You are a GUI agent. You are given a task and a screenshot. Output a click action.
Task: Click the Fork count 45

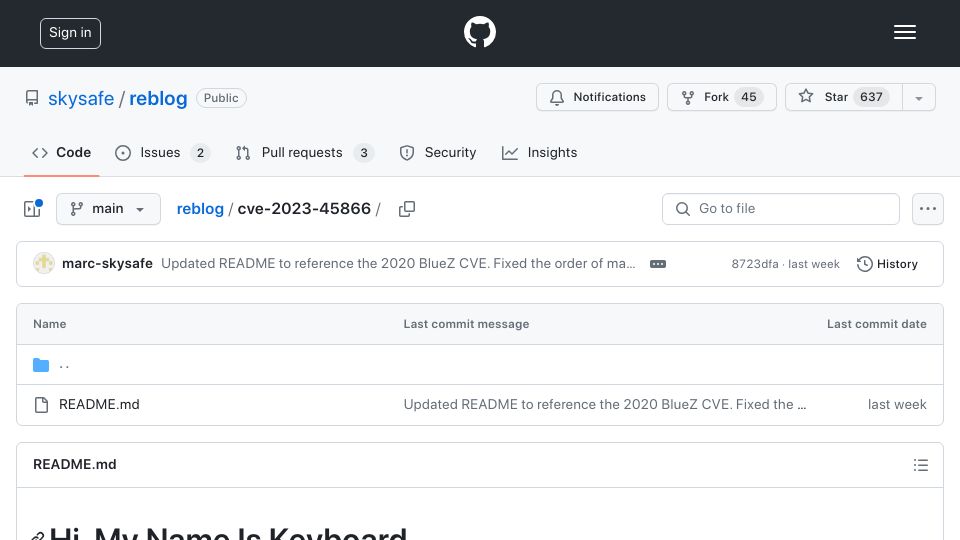pyautogui.click(x=749, y=97)
